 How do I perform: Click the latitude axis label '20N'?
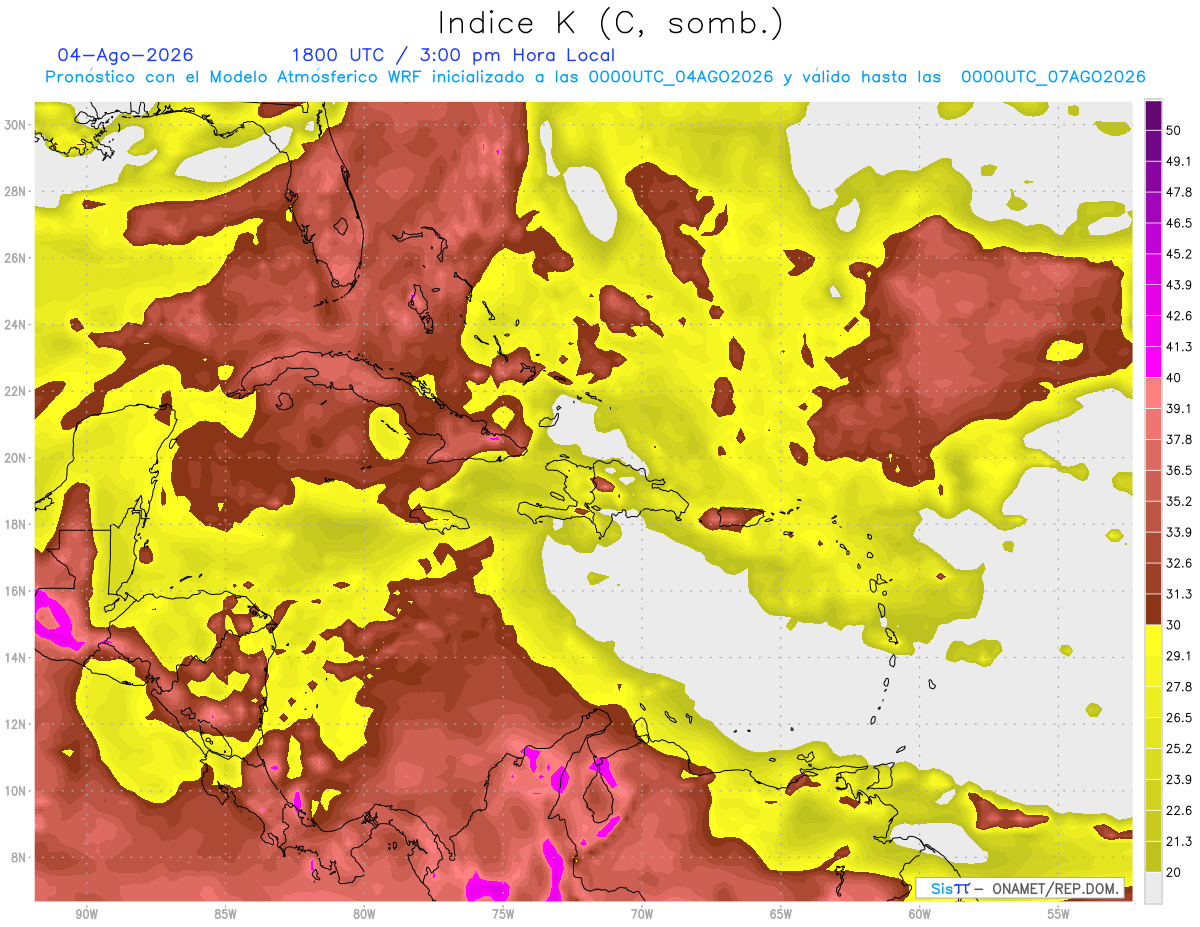pyautogui.click(x=15, y=458)
